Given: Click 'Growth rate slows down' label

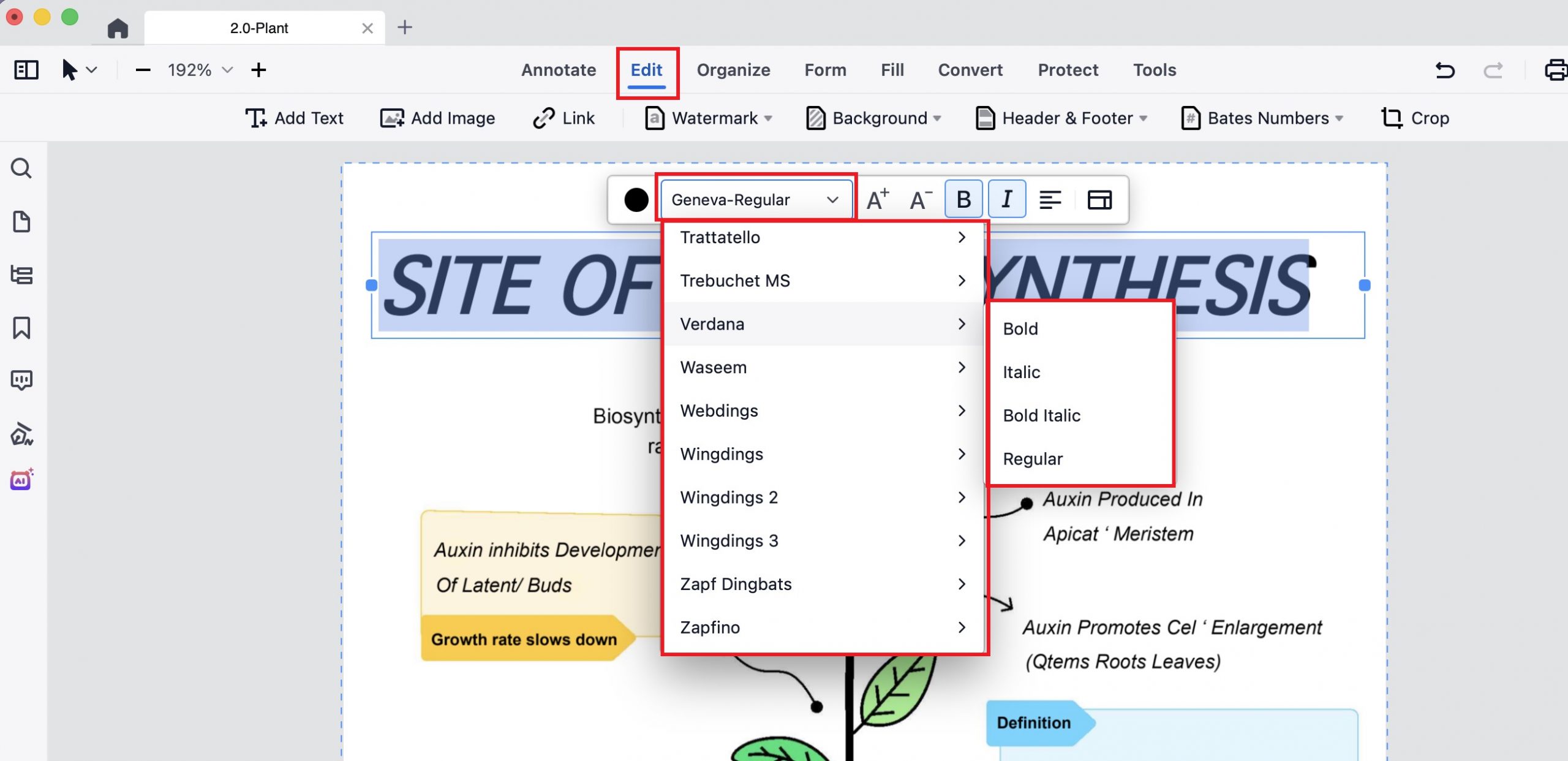Looking at the screenshot, I should click(524, 639).
